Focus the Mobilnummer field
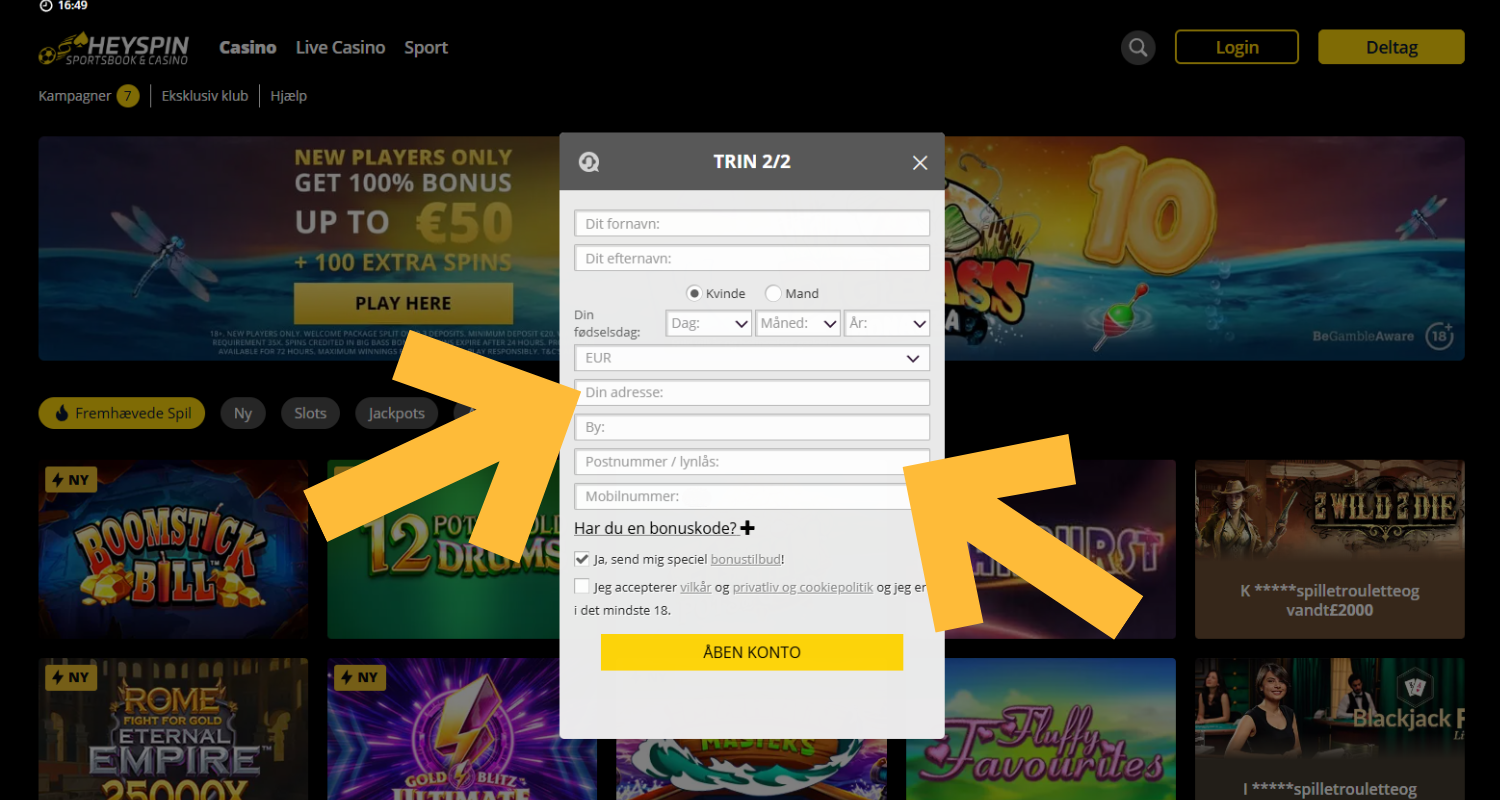 [x=752, y=496]
